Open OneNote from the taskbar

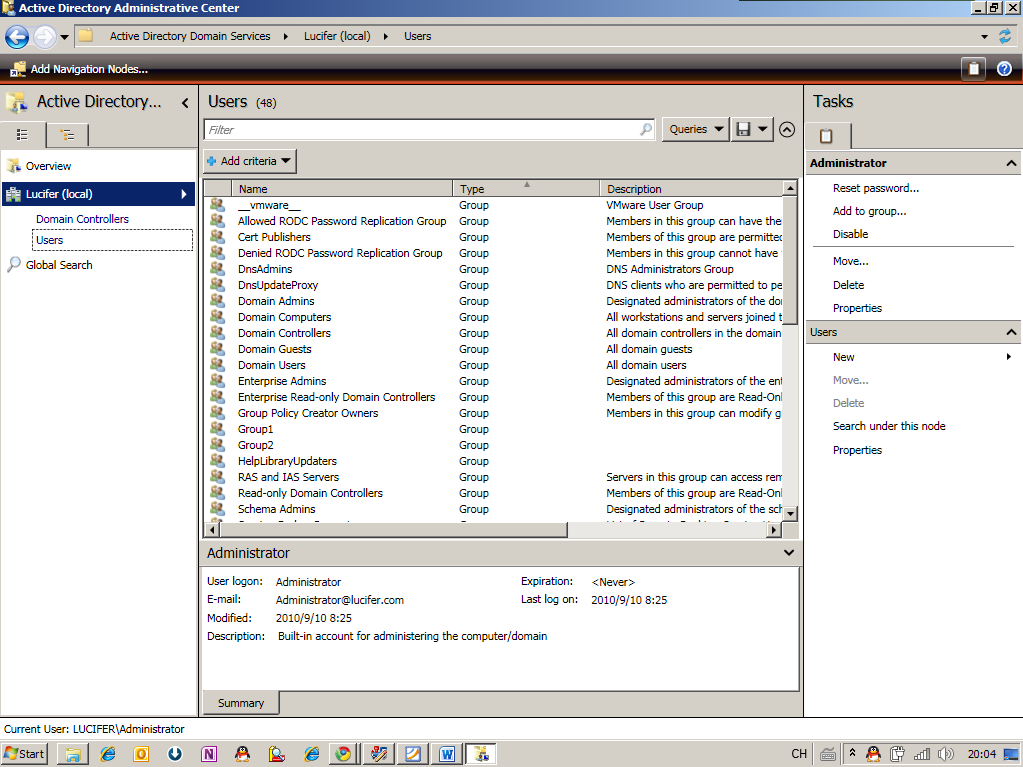209,754
